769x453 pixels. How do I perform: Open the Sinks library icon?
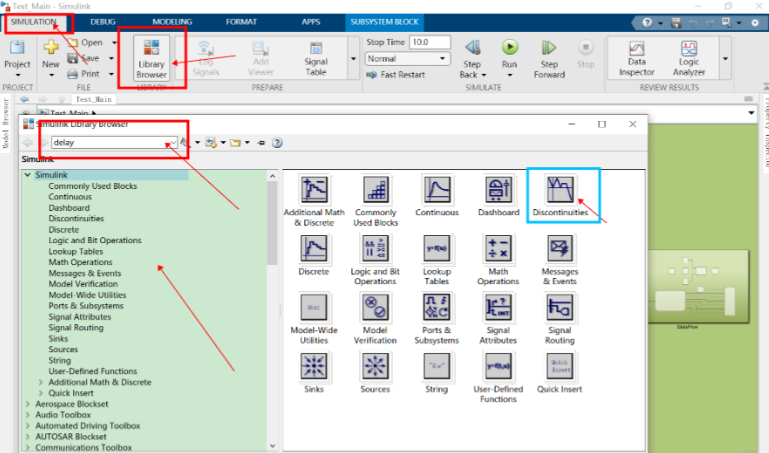pyautogui.click(x=312, y=369)
